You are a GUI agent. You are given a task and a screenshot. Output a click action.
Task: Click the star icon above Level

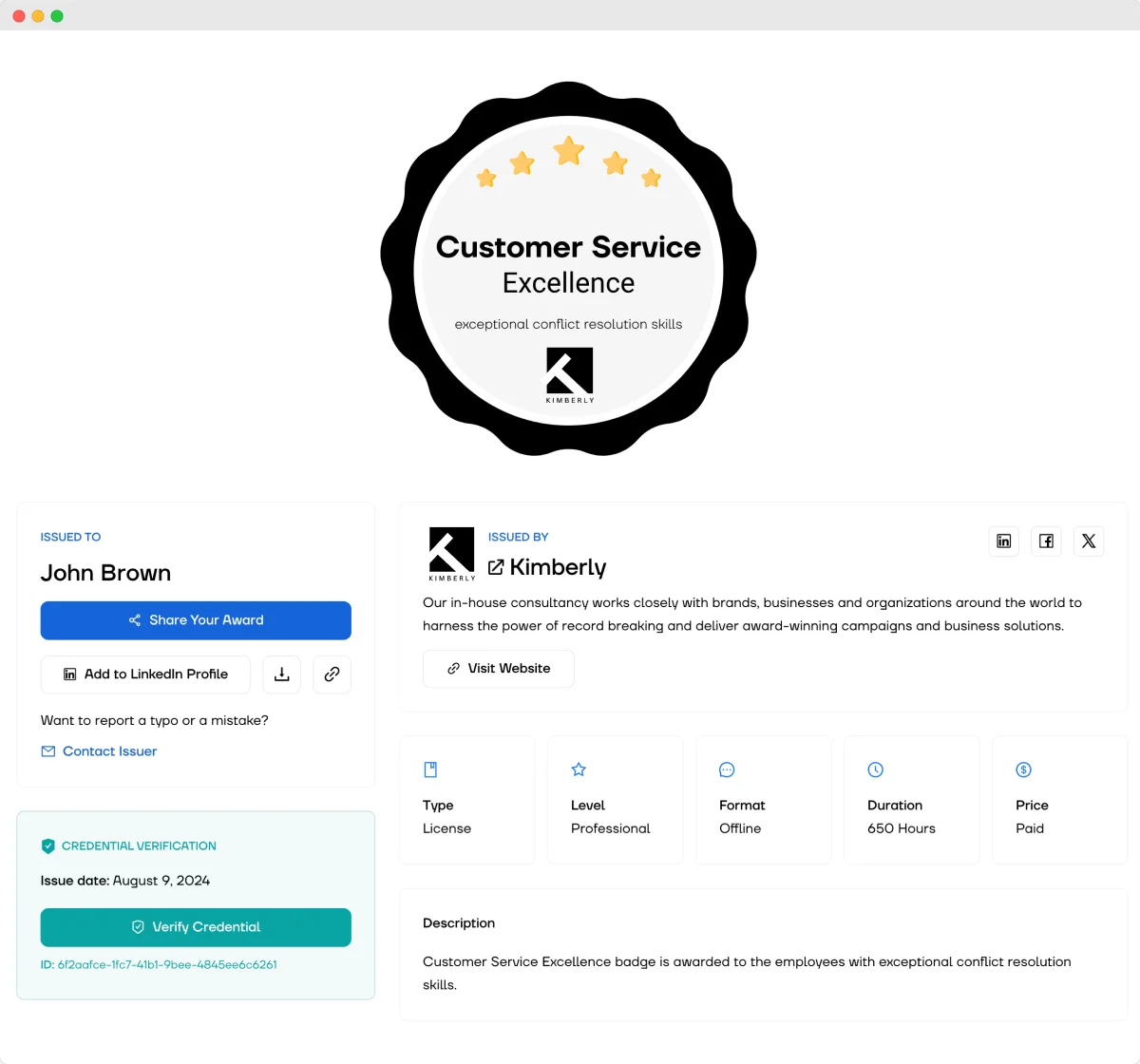pos(579,769)
